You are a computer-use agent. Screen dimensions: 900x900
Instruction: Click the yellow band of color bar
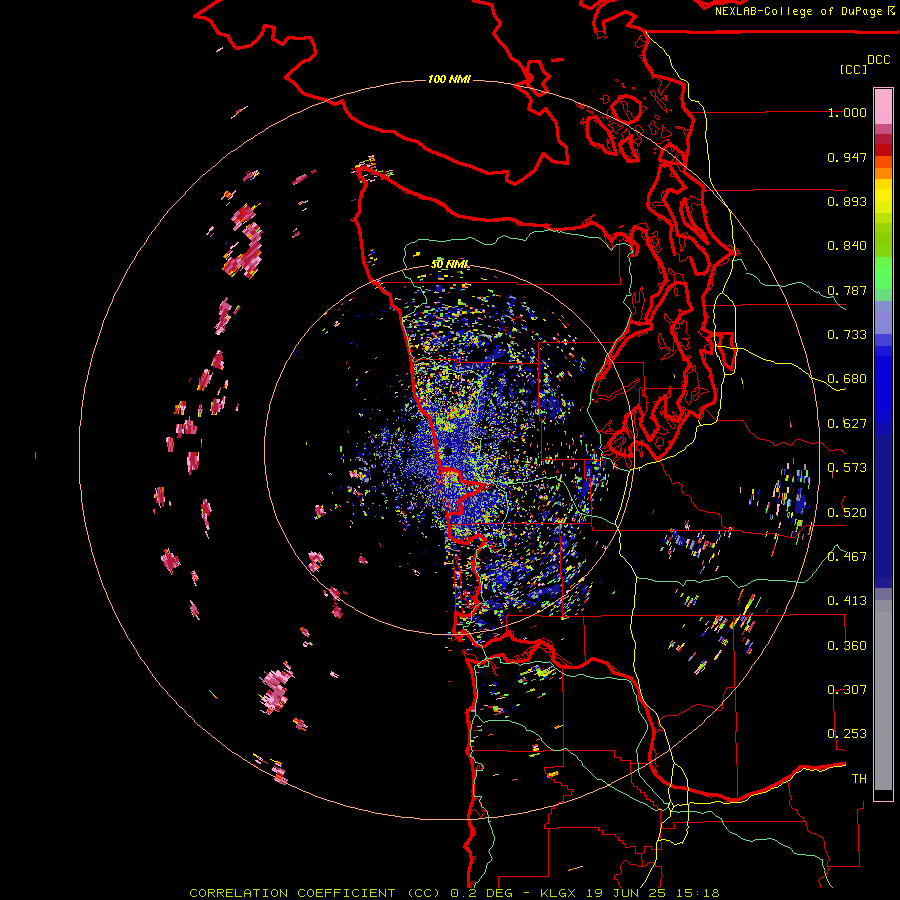883,196
